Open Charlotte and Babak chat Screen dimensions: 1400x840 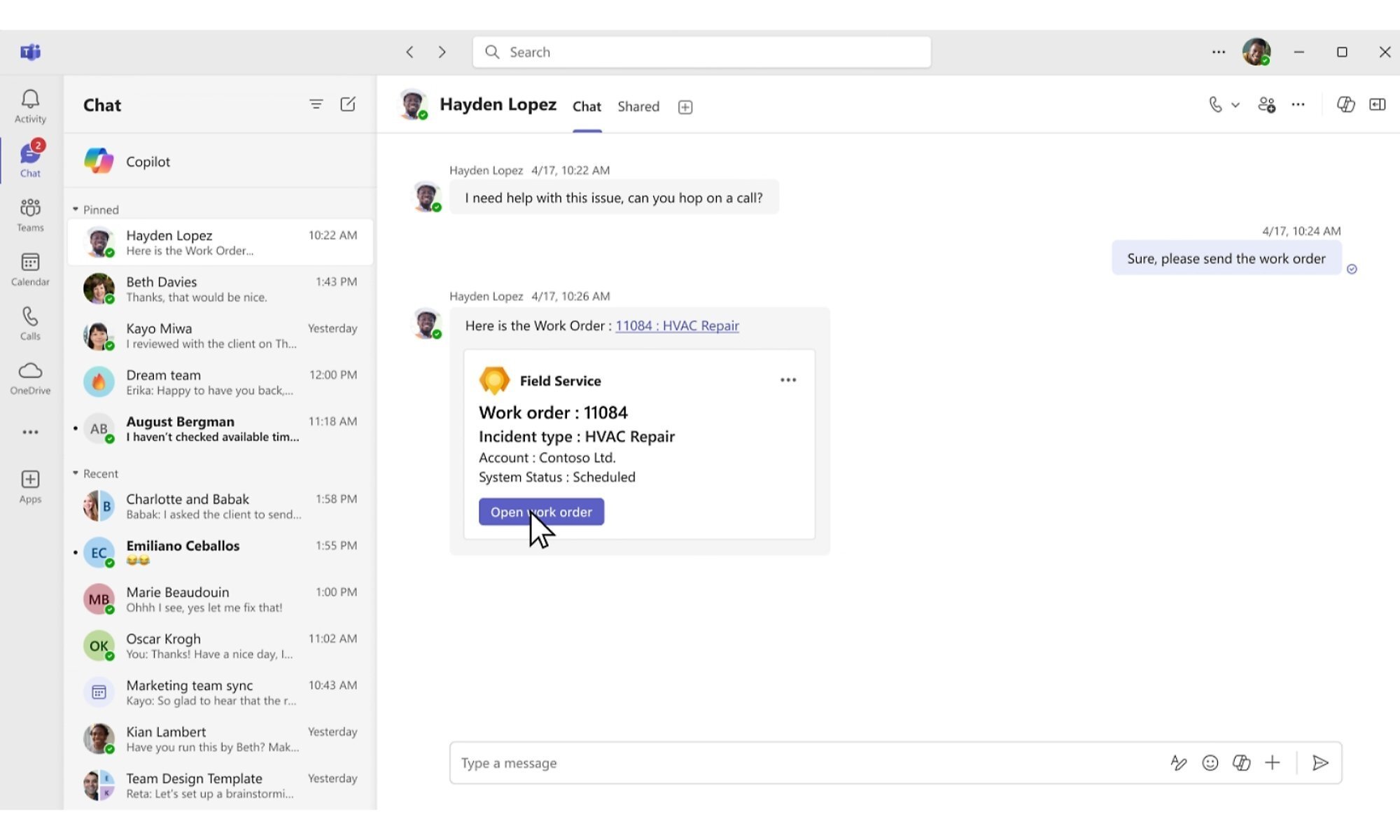point(220,506)
